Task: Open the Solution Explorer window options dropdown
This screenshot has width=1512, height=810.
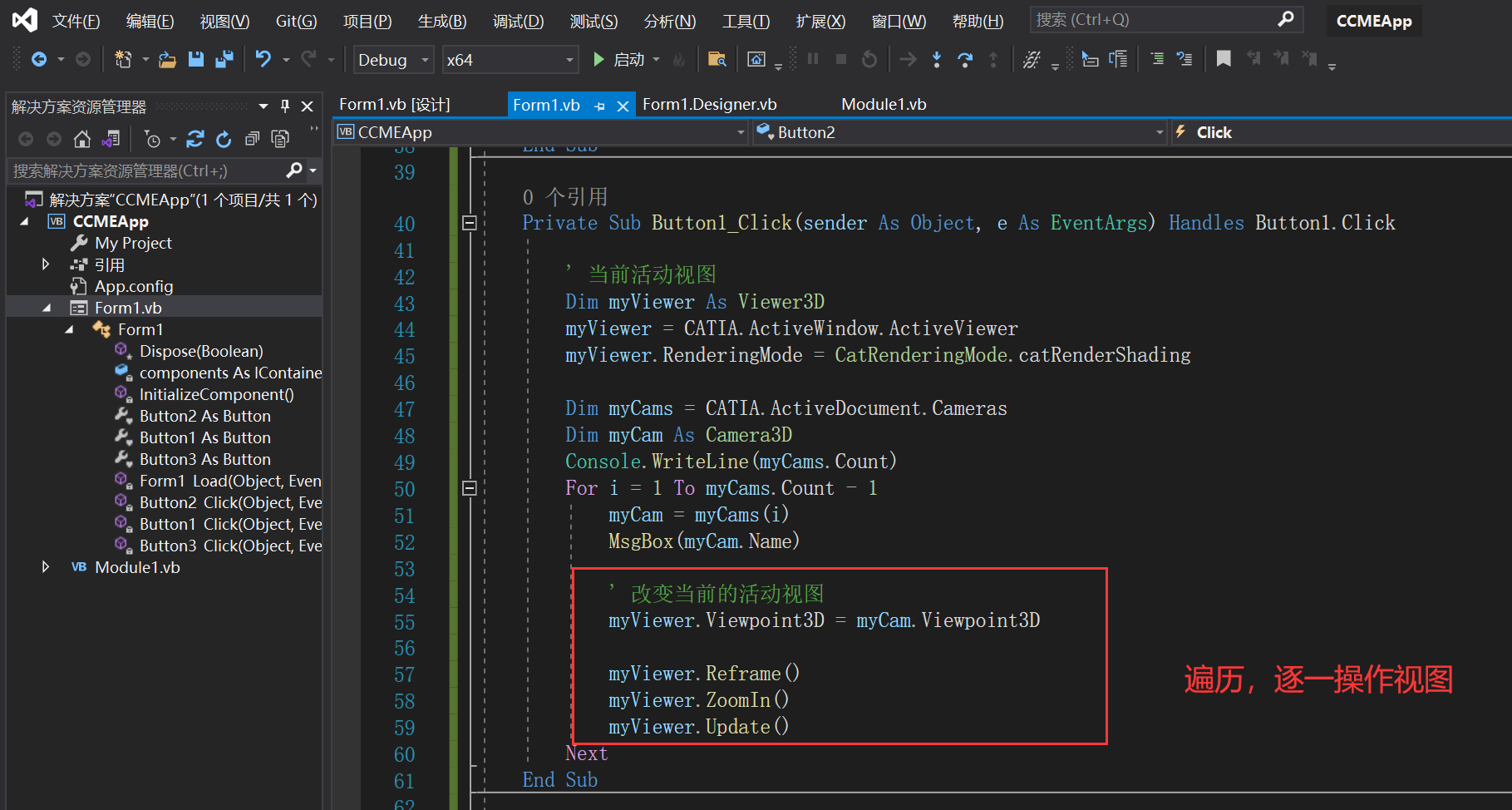Action: coord(263,106)
